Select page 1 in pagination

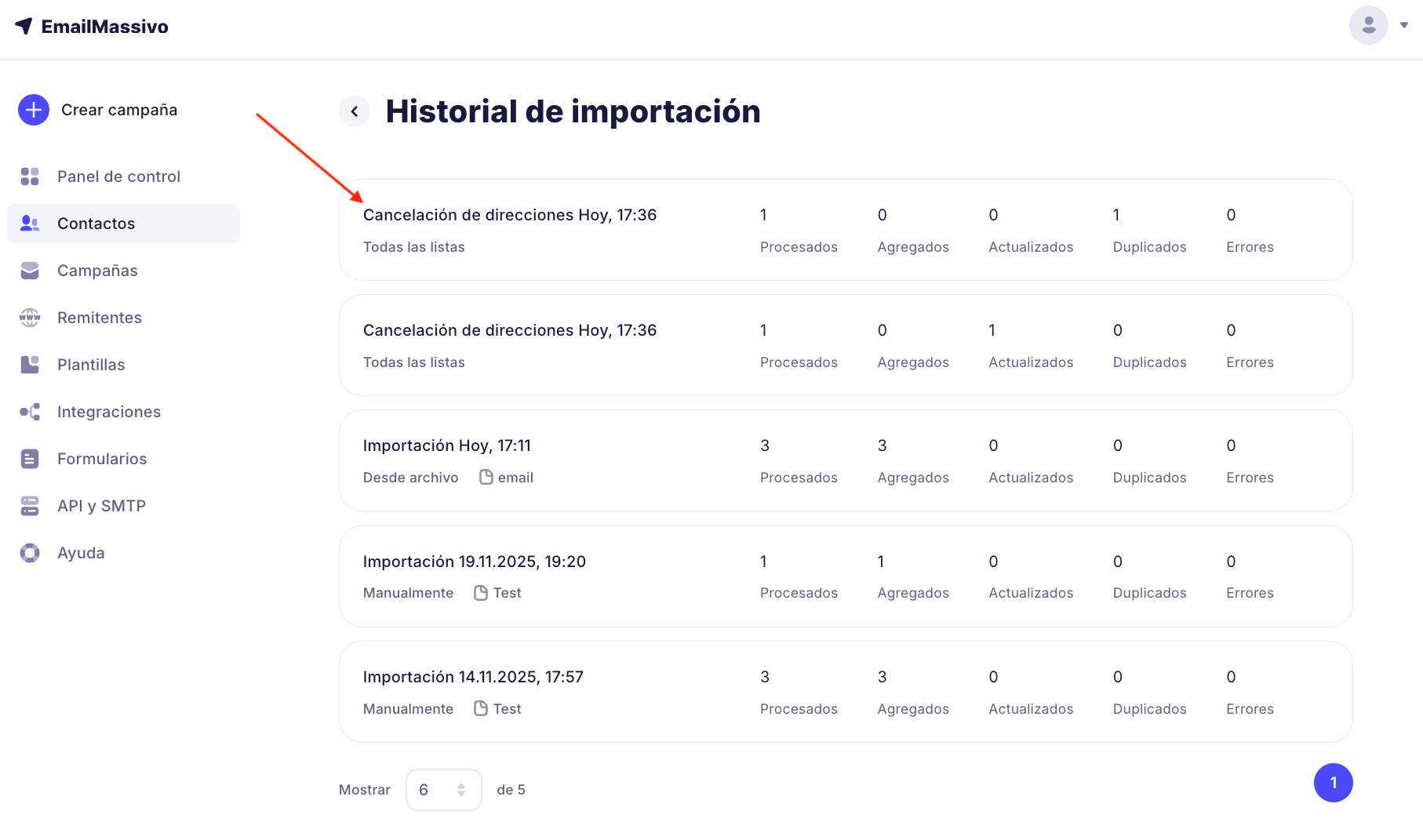pyautogui.click(x=1333, y=783)
